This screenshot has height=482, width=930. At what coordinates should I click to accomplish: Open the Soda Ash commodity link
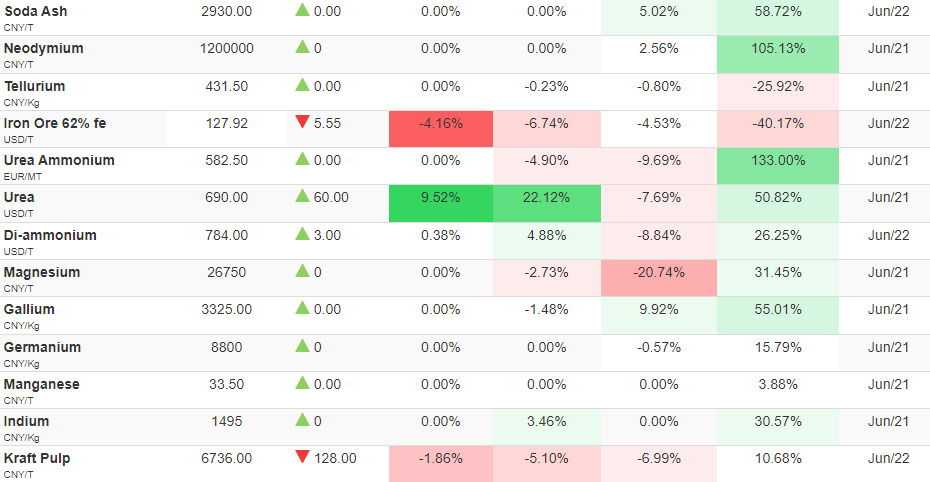point(36,11)
